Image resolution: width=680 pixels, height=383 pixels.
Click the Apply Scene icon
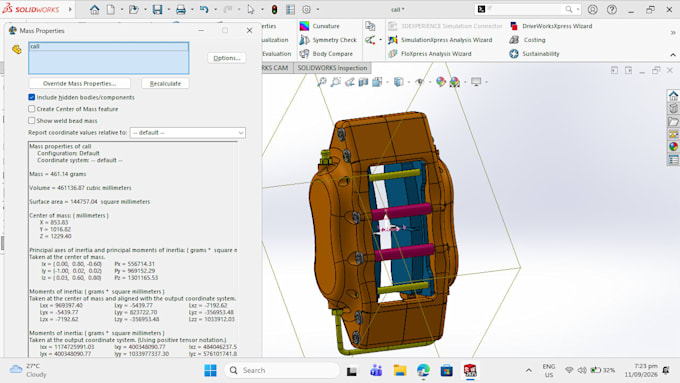pyautogui.click(x=454, y=82)
